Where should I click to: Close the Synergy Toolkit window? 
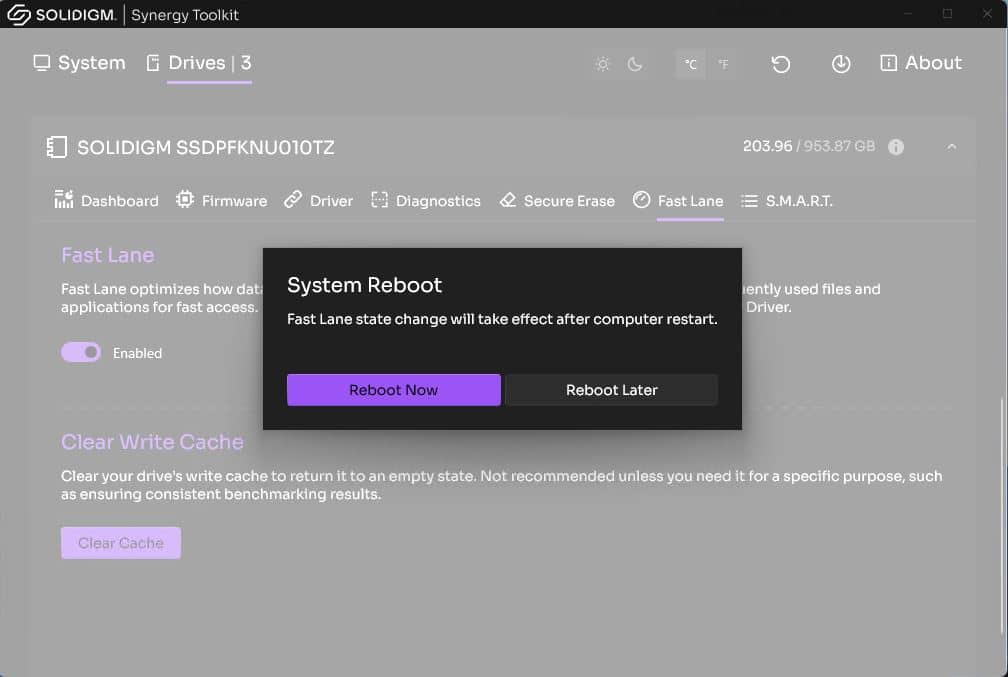point(987,14)
